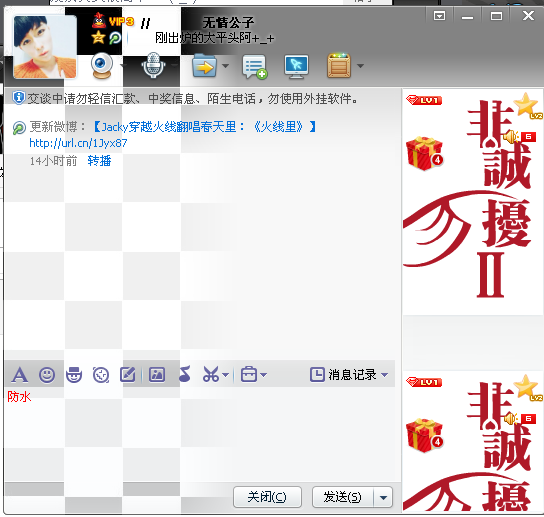
Task: Start a video call with webcam icon
Action: pos(101,65)
